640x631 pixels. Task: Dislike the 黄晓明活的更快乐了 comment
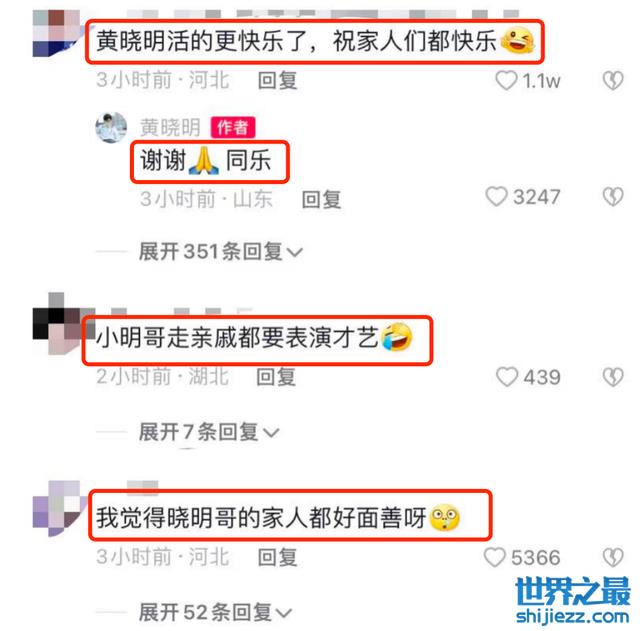click(613, 80)
